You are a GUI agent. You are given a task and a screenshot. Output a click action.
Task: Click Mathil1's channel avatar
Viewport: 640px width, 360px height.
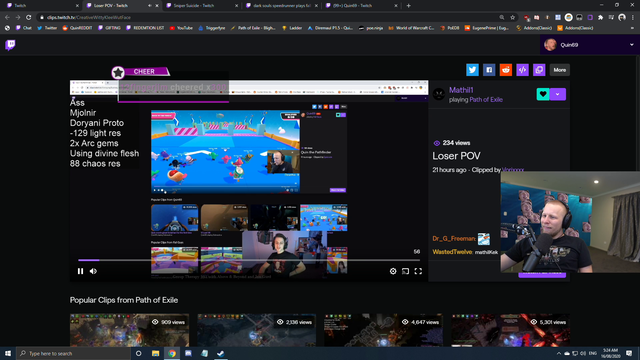tap(439, 94)
